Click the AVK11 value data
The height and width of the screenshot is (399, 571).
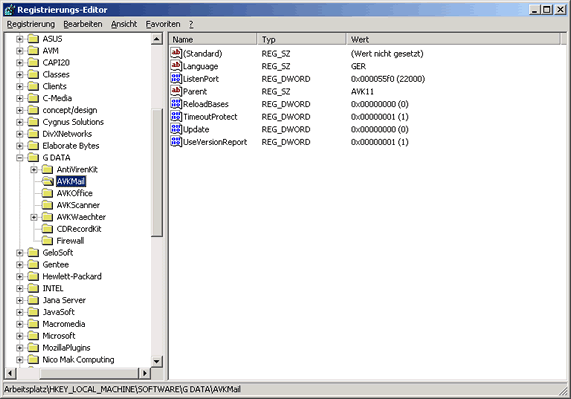tap(362, 91)
